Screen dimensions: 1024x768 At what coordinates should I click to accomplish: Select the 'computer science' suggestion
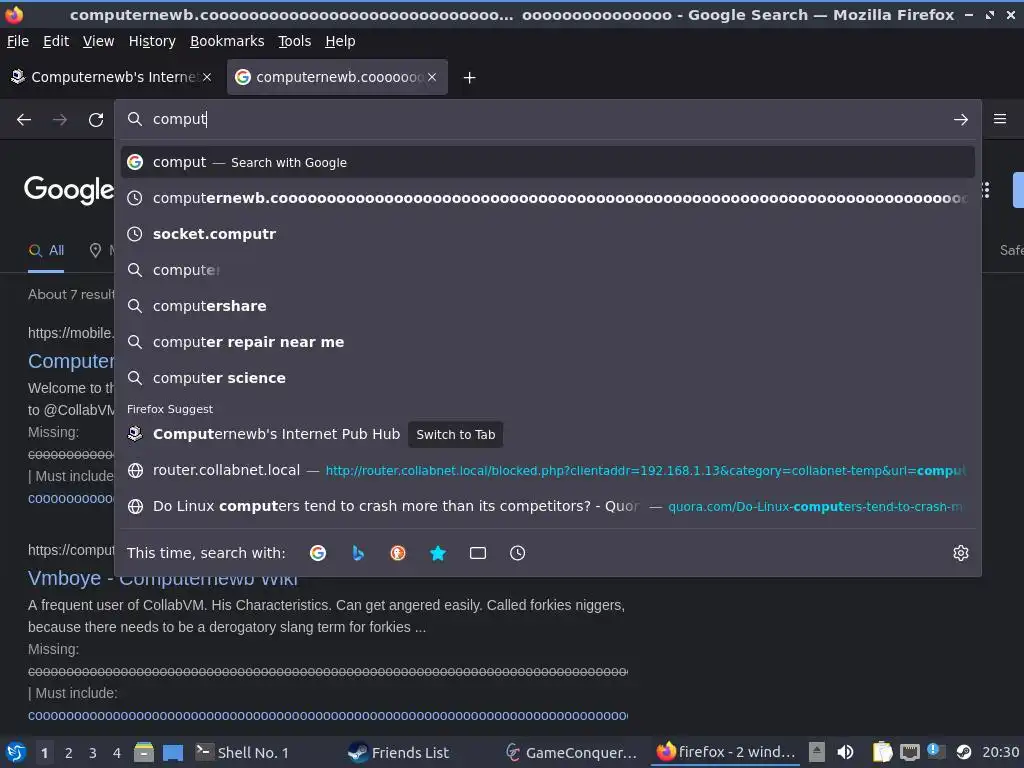click(x=547, y=377)
